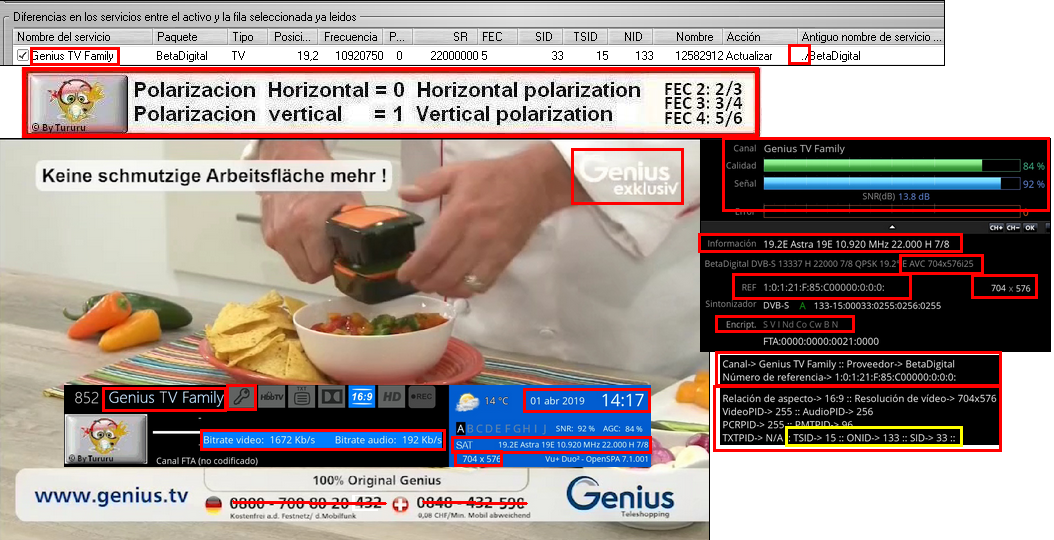
Task: Click the weather sun-and-cloud icon
Action: [467, 401]
